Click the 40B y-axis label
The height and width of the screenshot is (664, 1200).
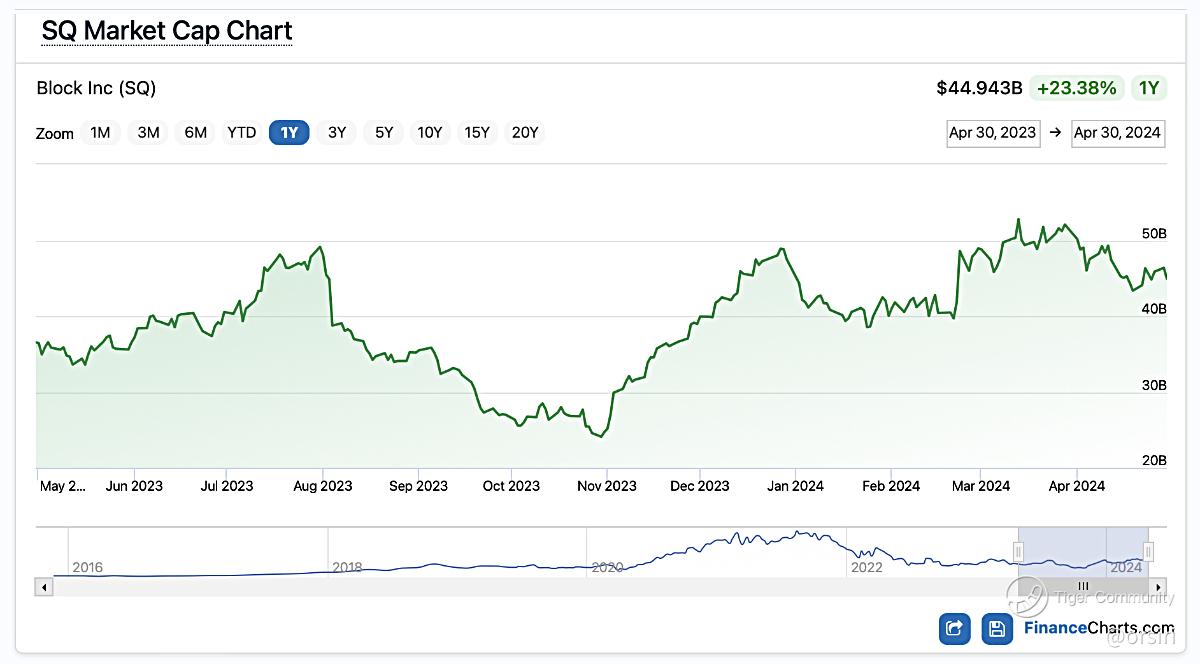point(1153,309)
